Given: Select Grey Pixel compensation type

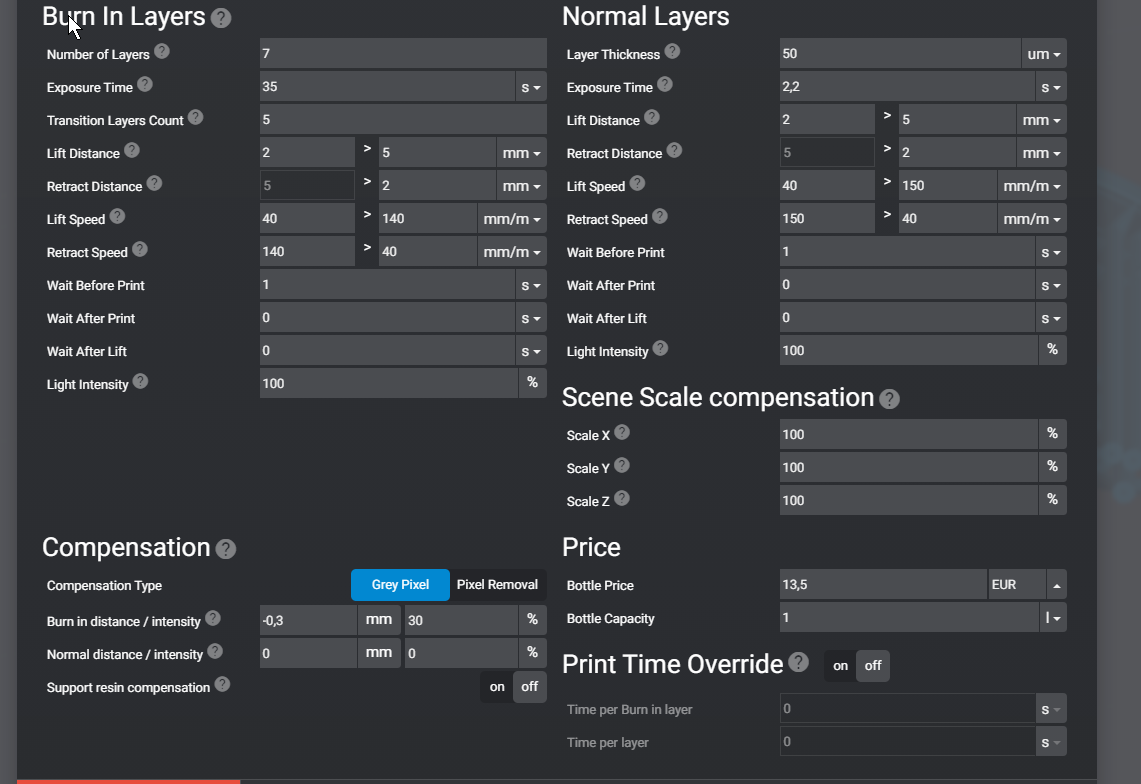Looking at the screenshot, I should click(400, 585).
